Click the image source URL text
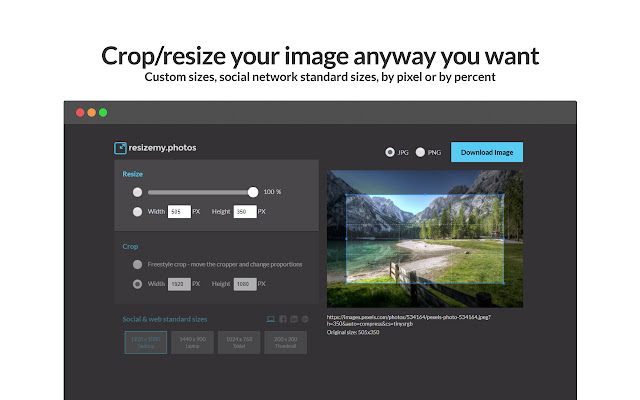Screen dimensions: 640x400 click(x=409, y=320)
